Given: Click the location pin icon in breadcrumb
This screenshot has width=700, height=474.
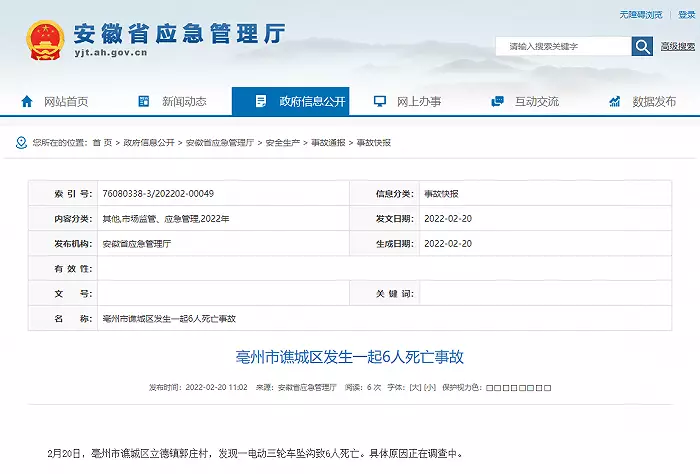Looking at the screenshot, I should tap(21, 143).
